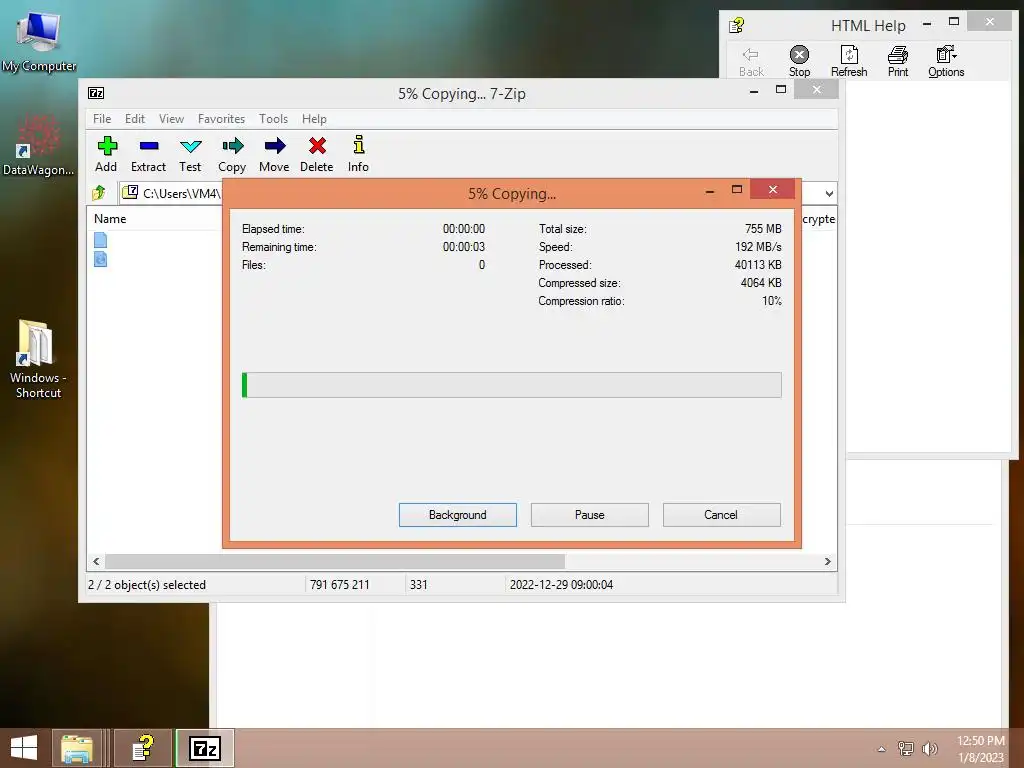Switch to the 7-Zip taskbar button
The image size is (1024, 768).
tap(204, 748)
